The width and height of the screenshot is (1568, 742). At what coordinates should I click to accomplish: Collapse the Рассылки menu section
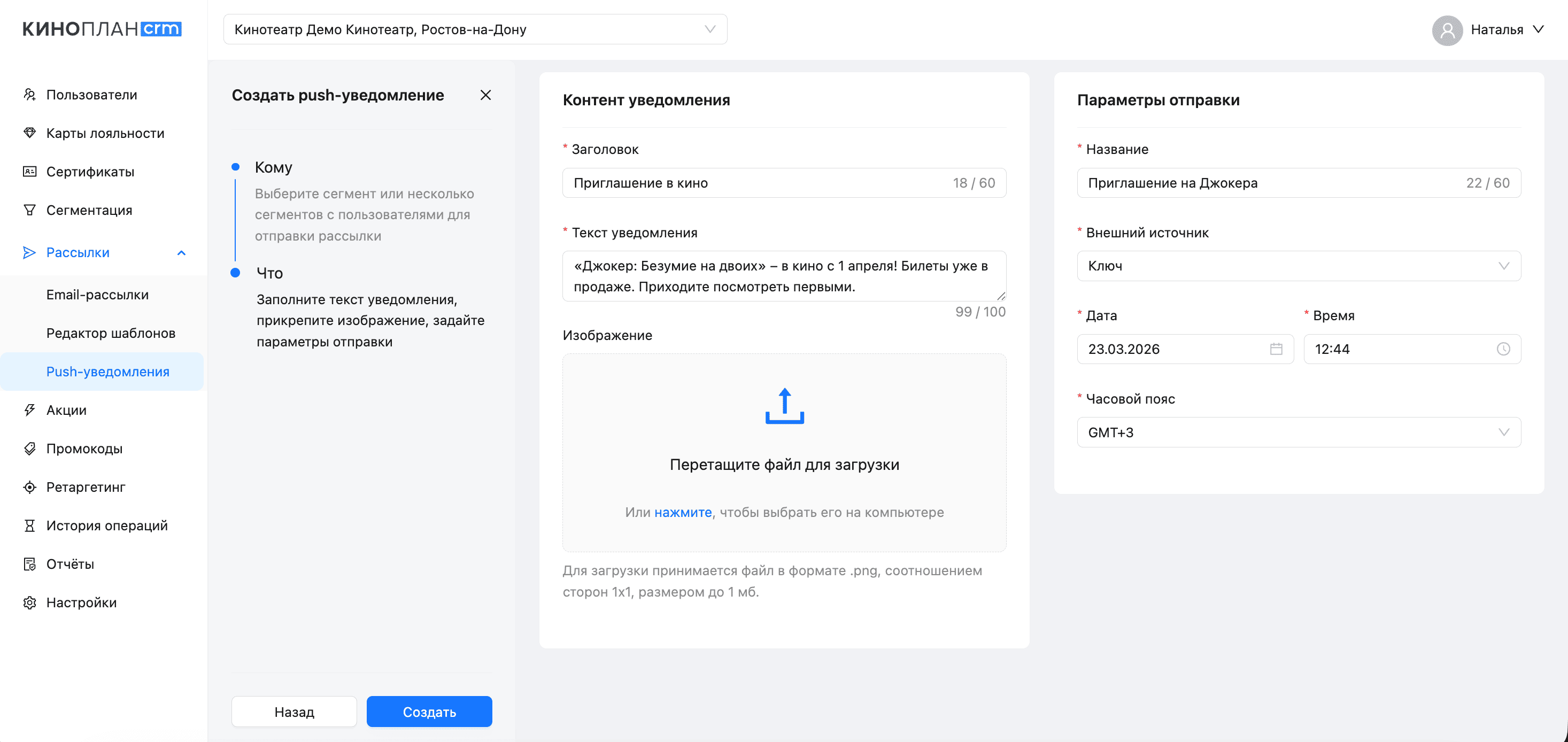pyautogui.click(x=181, y=253)
